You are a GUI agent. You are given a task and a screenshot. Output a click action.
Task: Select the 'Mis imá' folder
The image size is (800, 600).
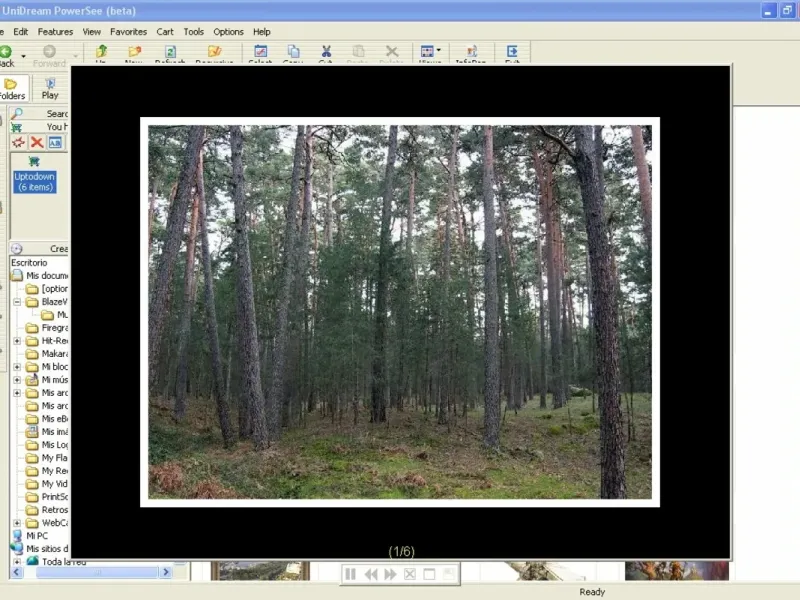click(55, 432)
